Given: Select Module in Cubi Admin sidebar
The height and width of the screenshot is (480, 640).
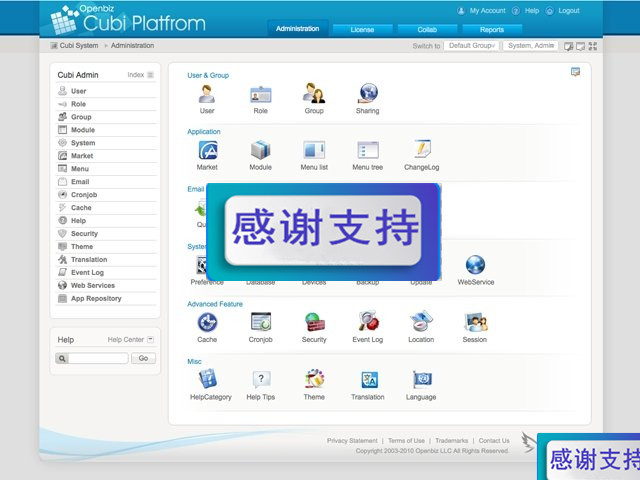Looking at the screenshot, I should point(106,130).
